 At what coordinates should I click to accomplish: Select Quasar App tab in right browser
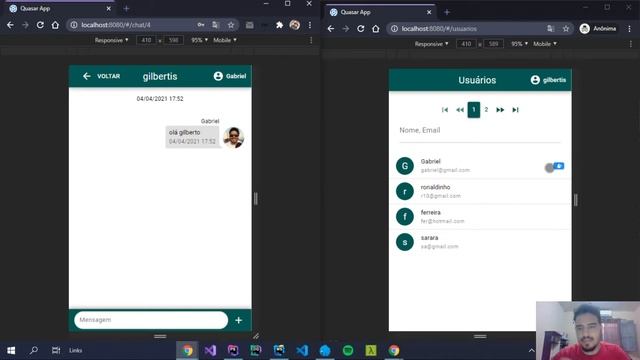[x=381, y=12]
